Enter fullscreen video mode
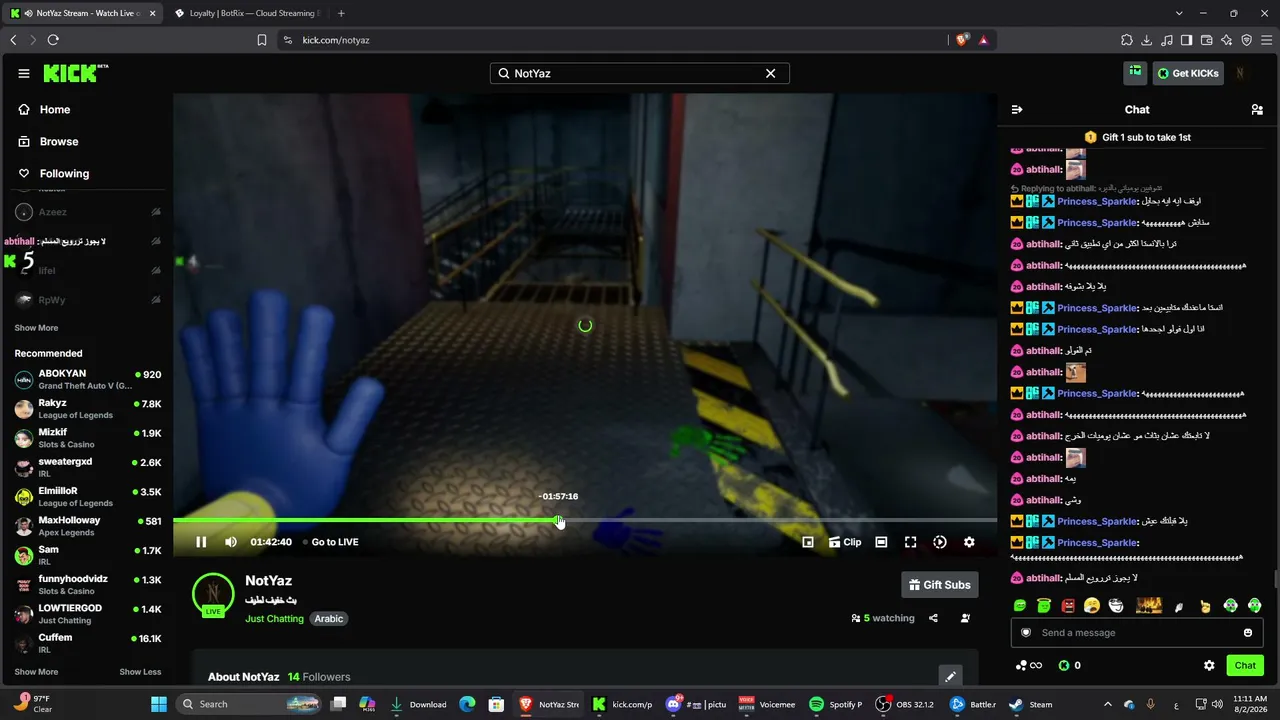Screen dimensions: 1280x720 pyautogui.click(x=911, y=542)
